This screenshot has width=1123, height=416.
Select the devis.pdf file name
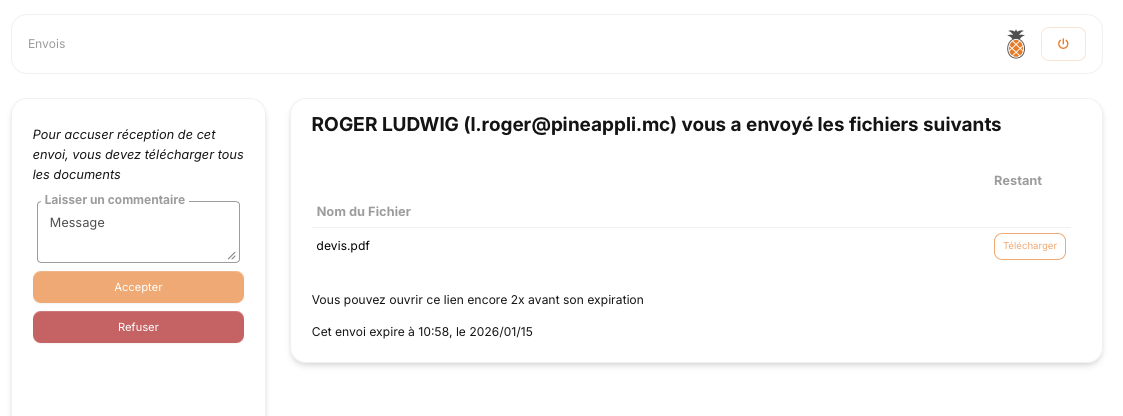(343, 246)
